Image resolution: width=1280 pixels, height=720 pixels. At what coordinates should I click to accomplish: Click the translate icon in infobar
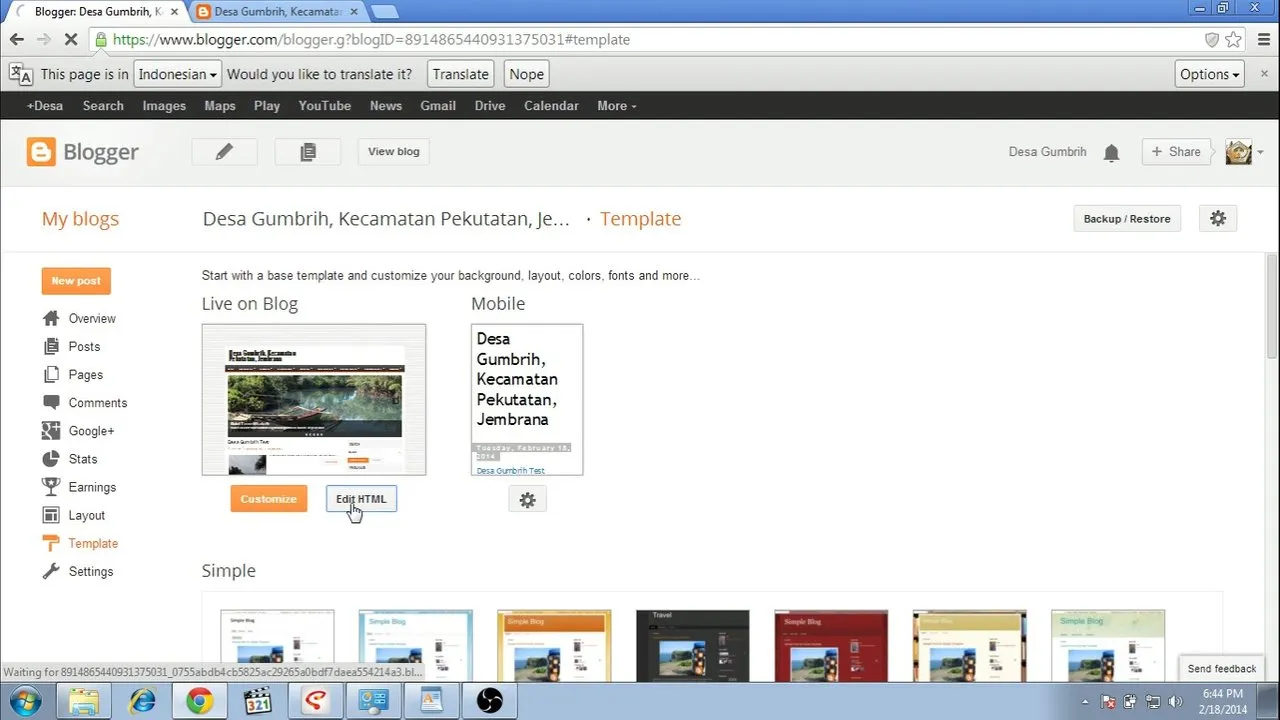(x=20, y=74)
